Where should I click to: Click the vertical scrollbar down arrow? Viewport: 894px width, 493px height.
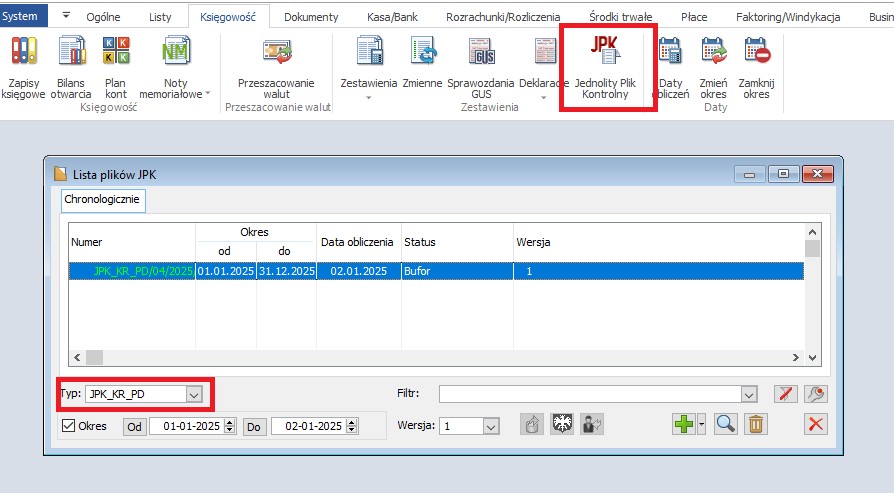812,357
